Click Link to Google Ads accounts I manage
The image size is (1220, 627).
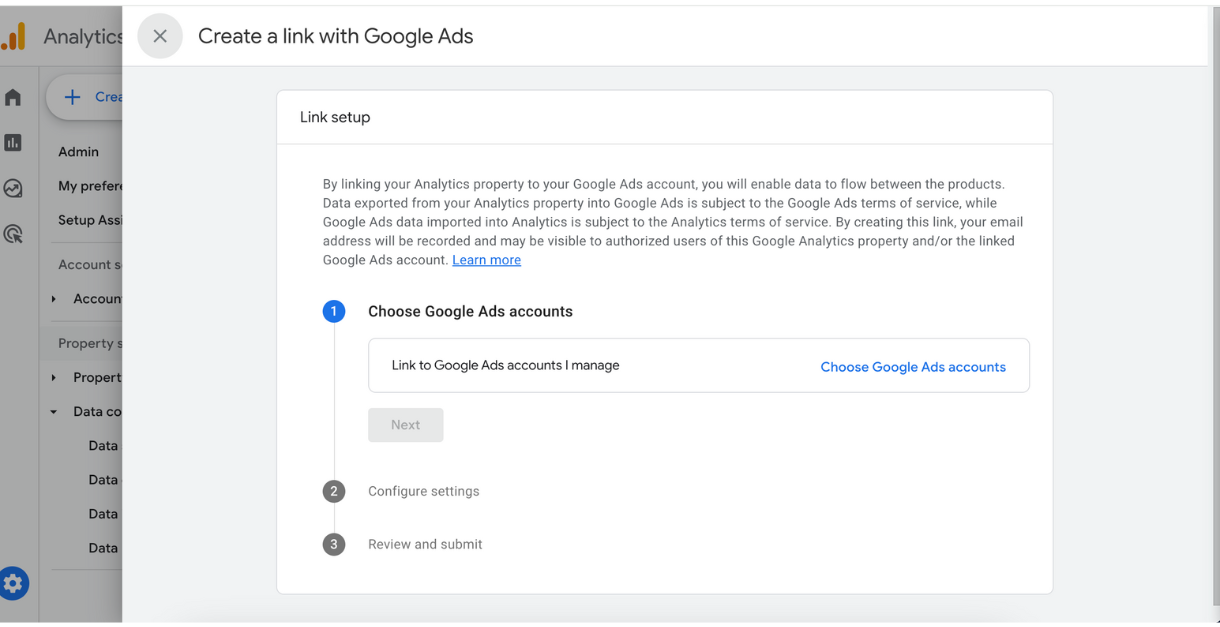[505, 365]
